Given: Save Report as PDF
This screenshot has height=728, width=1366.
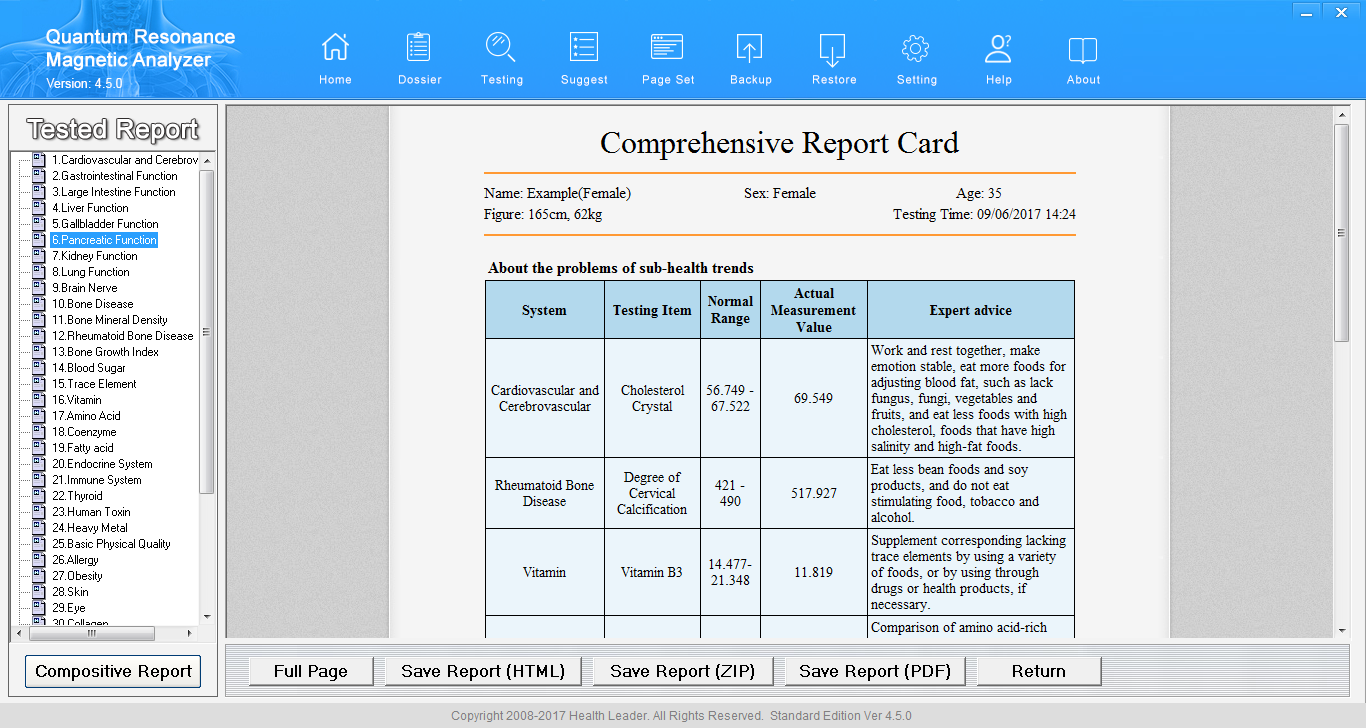Looking at the screenshot, I should (875, 671).
